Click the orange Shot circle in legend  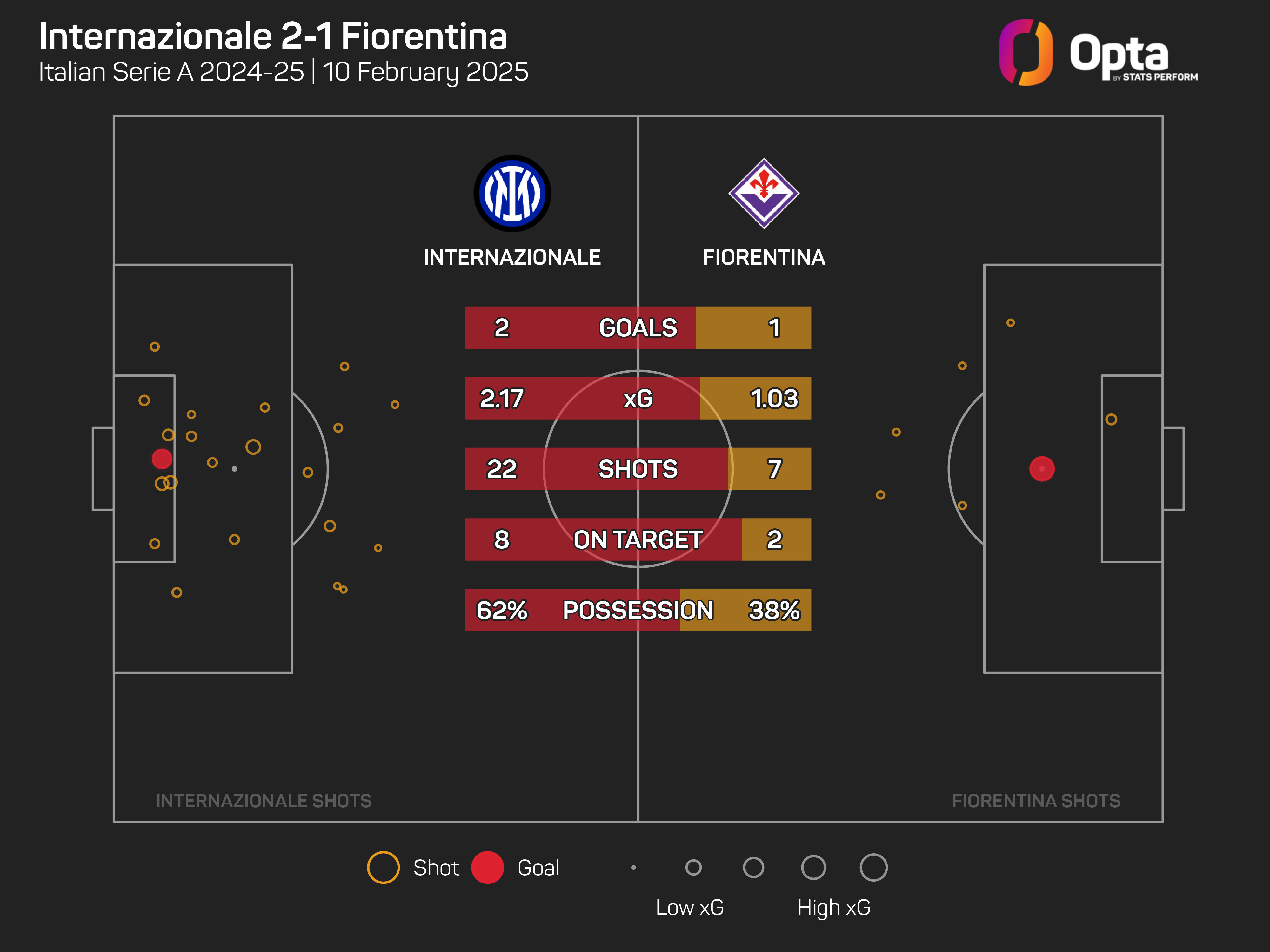383,867
